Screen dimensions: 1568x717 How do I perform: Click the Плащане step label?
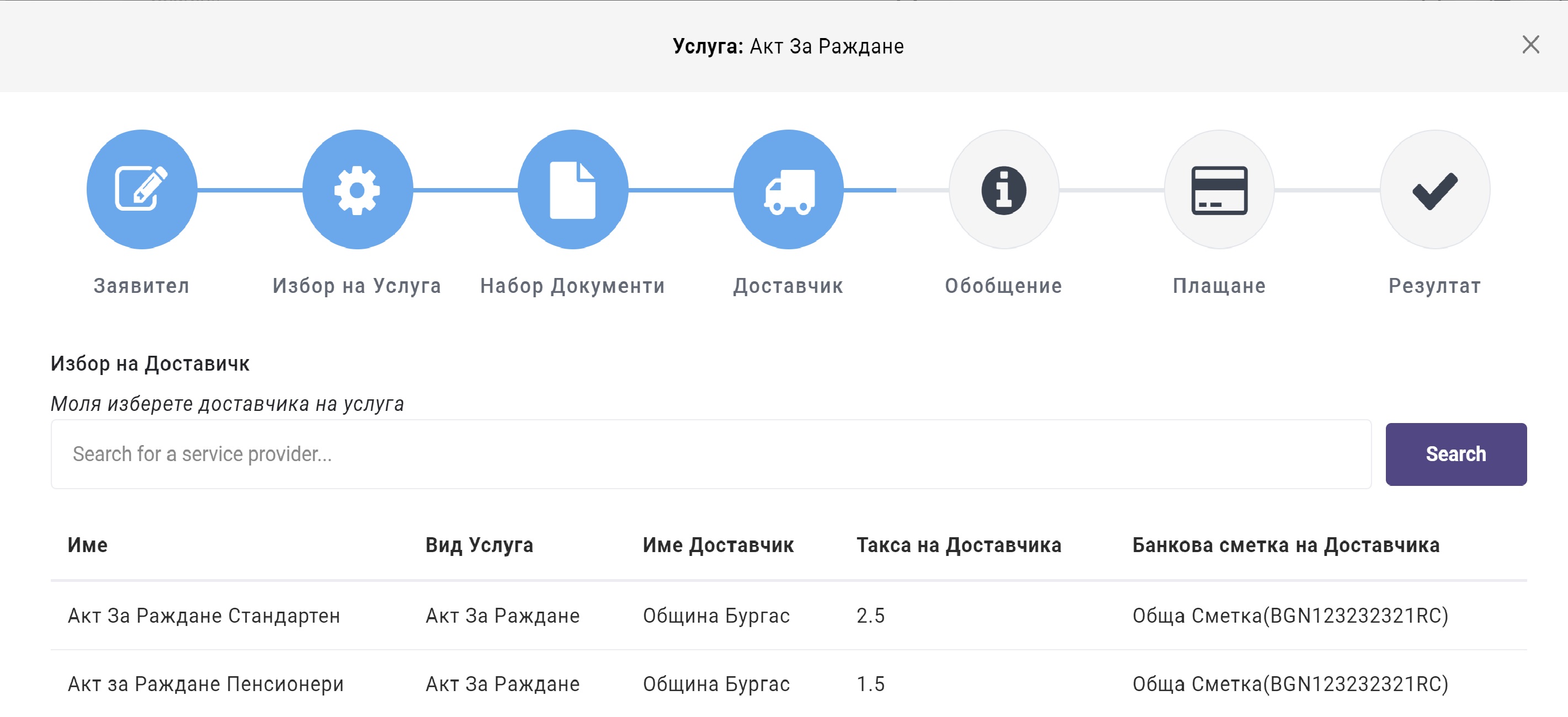pyautogui.click(x=1219, y=285)
